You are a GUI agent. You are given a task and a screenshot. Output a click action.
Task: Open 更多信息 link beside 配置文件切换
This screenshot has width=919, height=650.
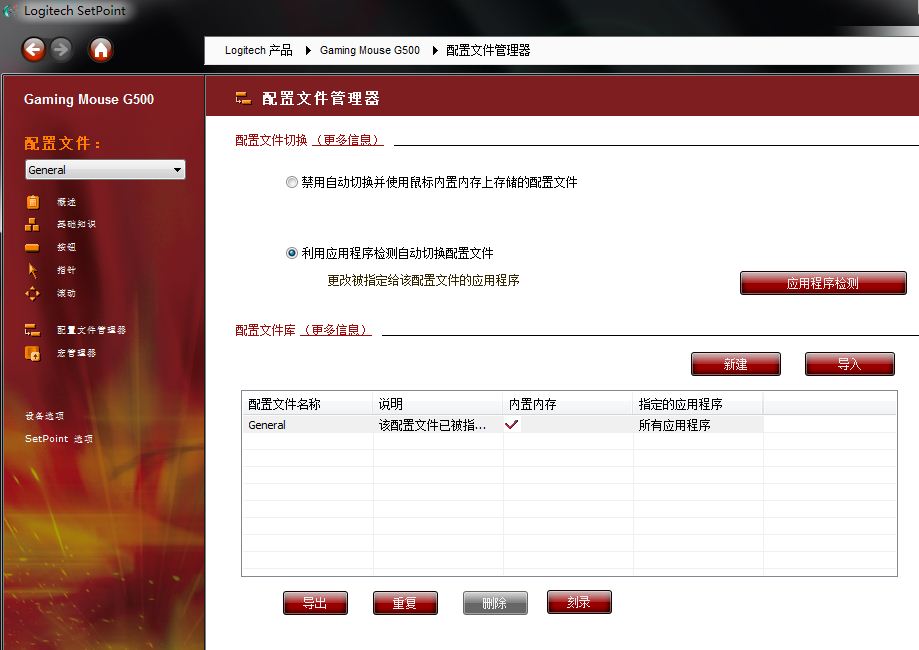coord(348,141)
